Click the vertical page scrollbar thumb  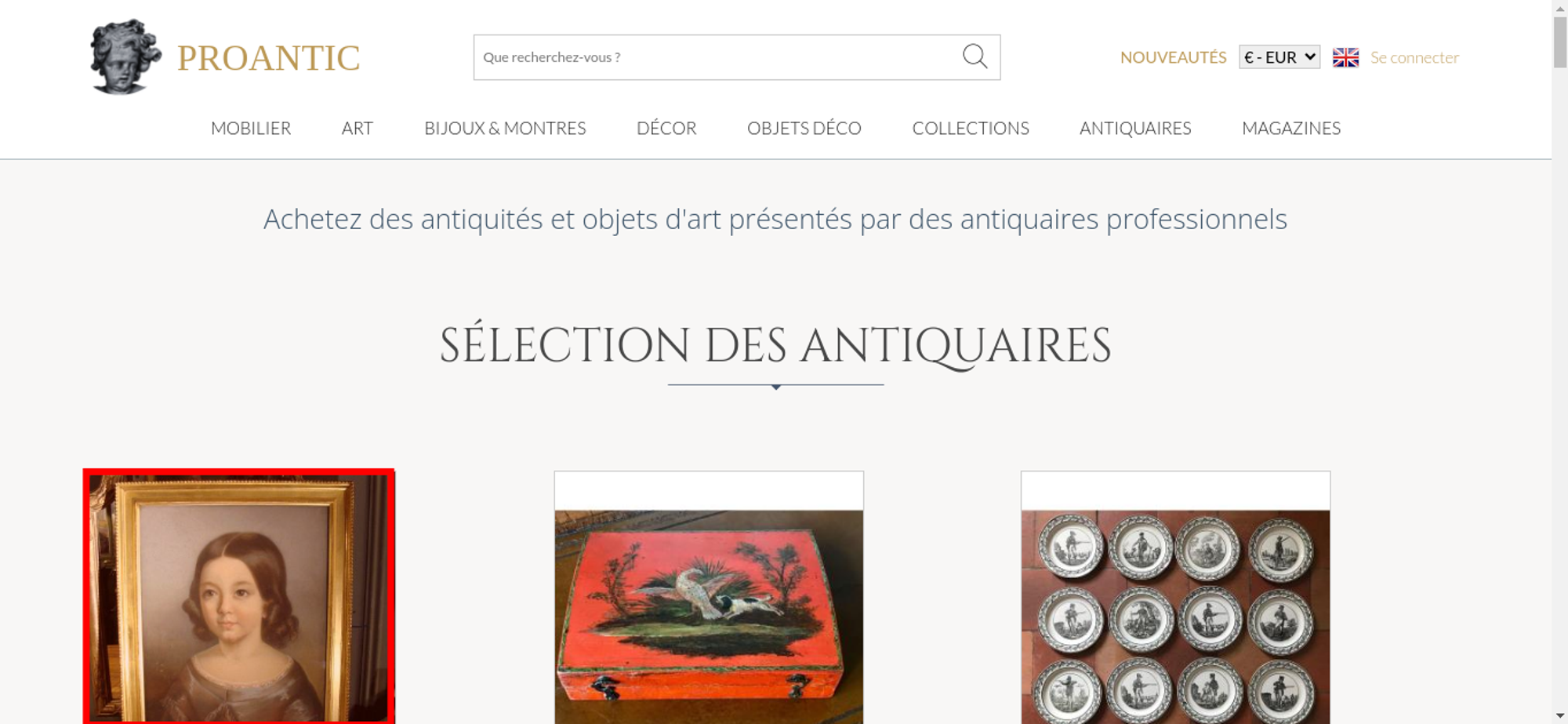1560,43
